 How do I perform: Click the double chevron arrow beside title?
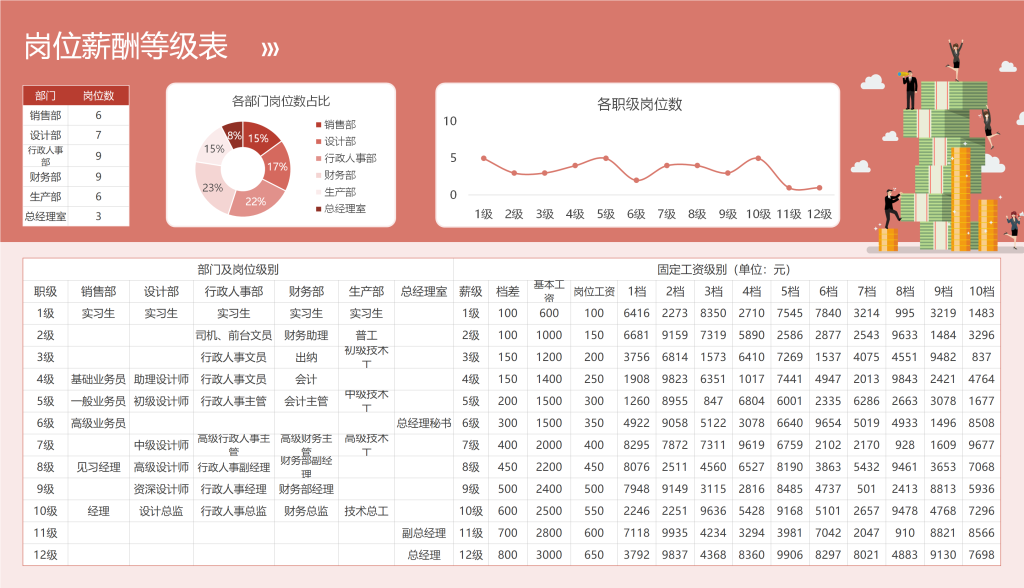point(270,49)
